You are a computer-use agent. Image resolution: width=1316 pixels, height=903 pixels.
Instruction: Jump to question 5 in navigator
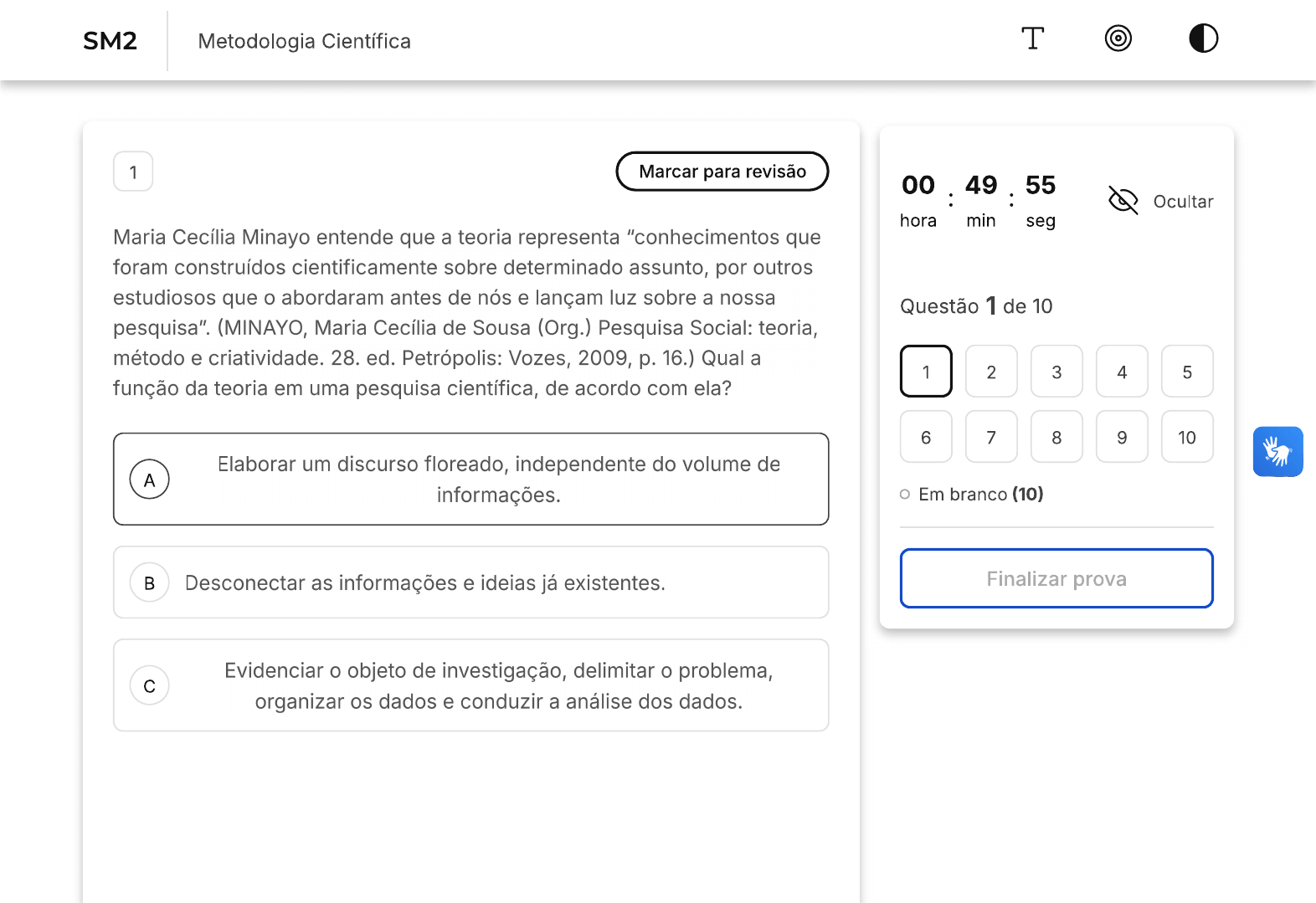tap(1186, 372)
